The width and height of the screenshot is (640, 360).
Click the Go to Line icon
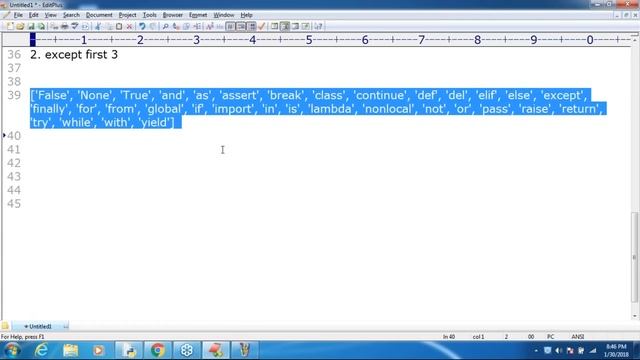[x=197, y=27]
